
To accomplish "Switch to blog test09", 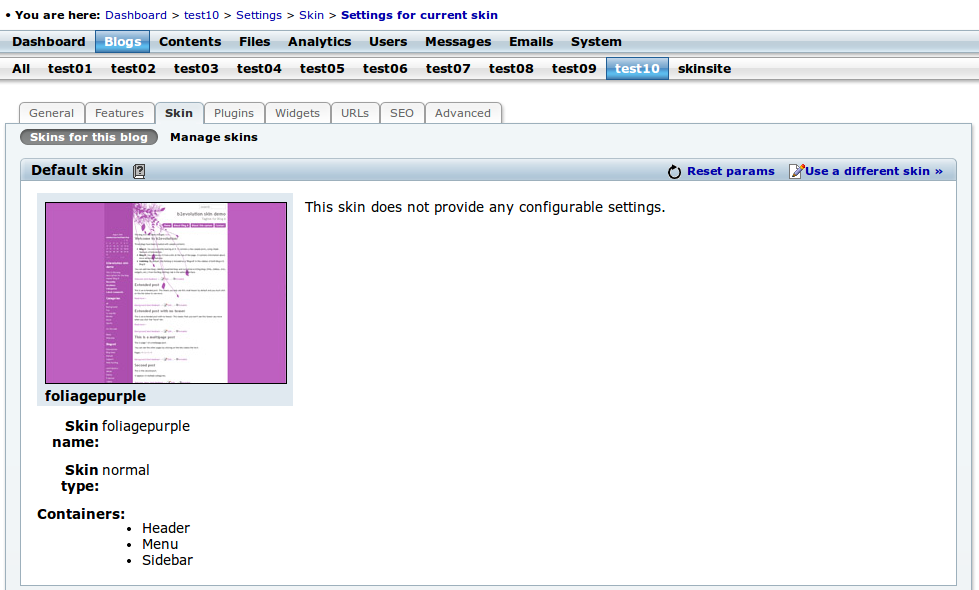I will [574, 69].
